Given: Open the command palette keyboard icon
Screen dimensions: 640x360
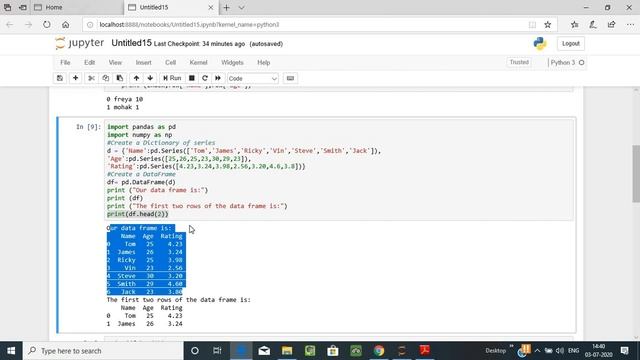Looking at the screenshot, I should coord(290,78).
